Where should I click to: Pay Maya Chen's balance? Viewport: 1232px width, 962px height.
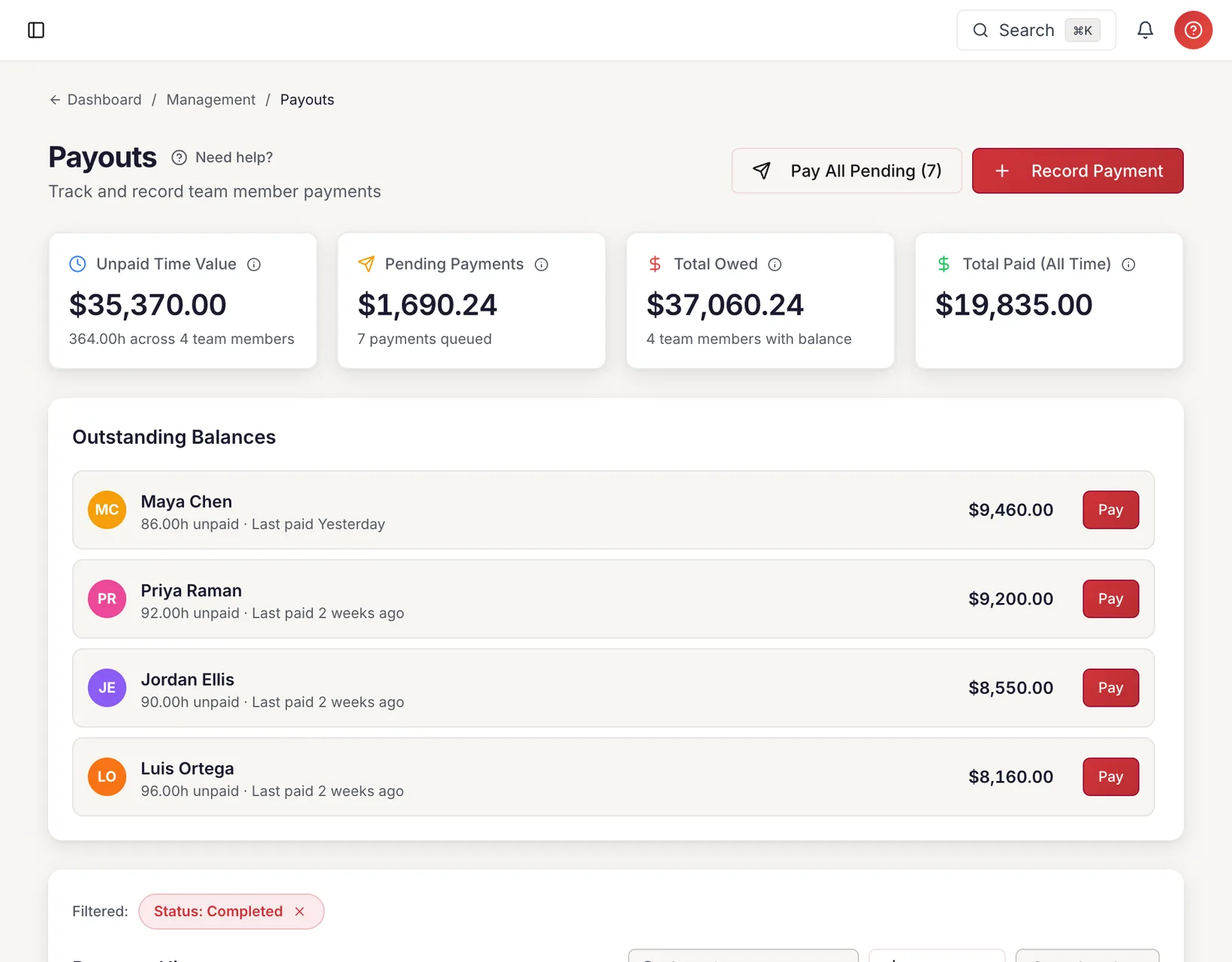1110,510
